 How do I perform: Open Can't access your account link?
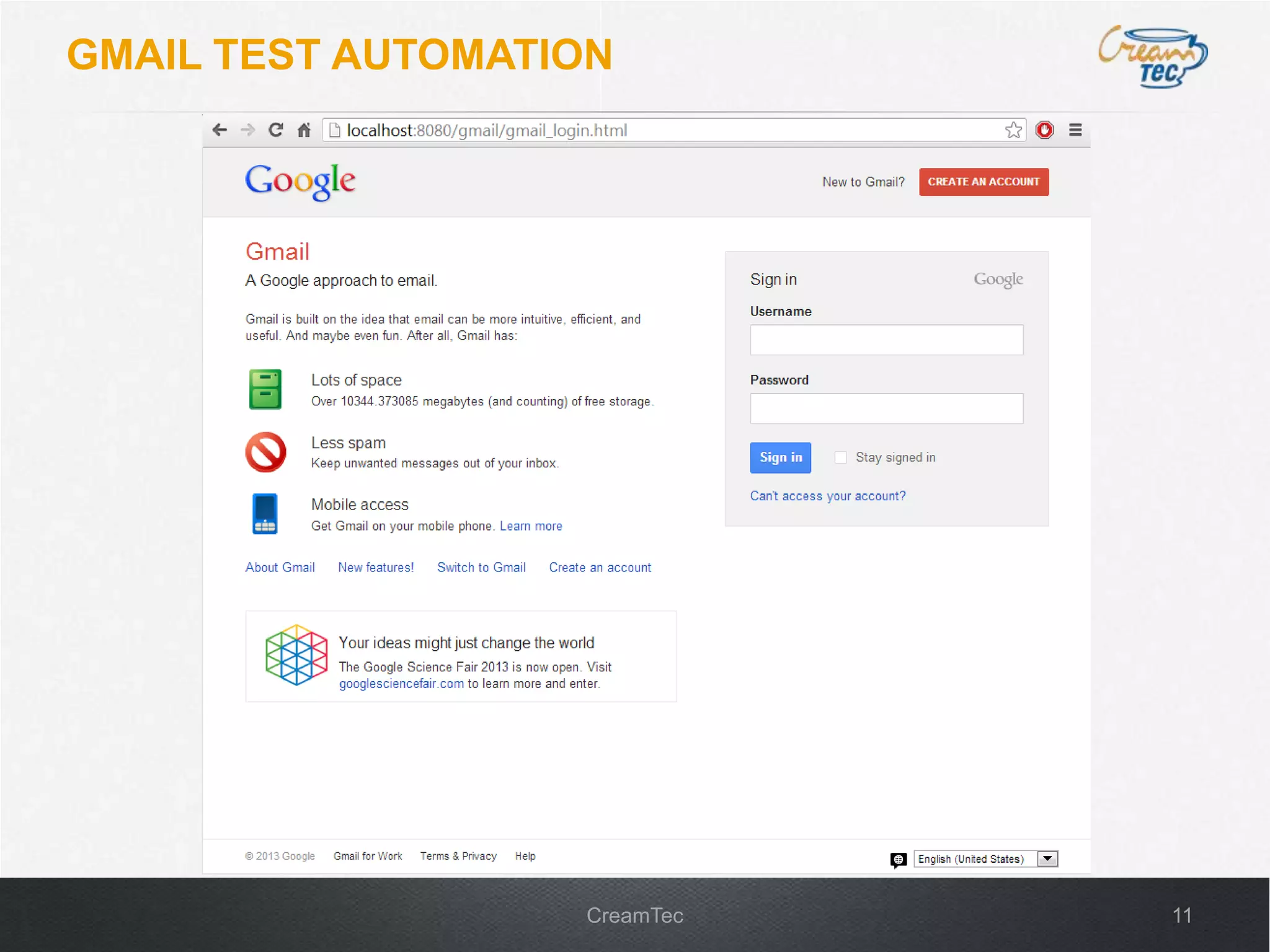coord(828,496)
